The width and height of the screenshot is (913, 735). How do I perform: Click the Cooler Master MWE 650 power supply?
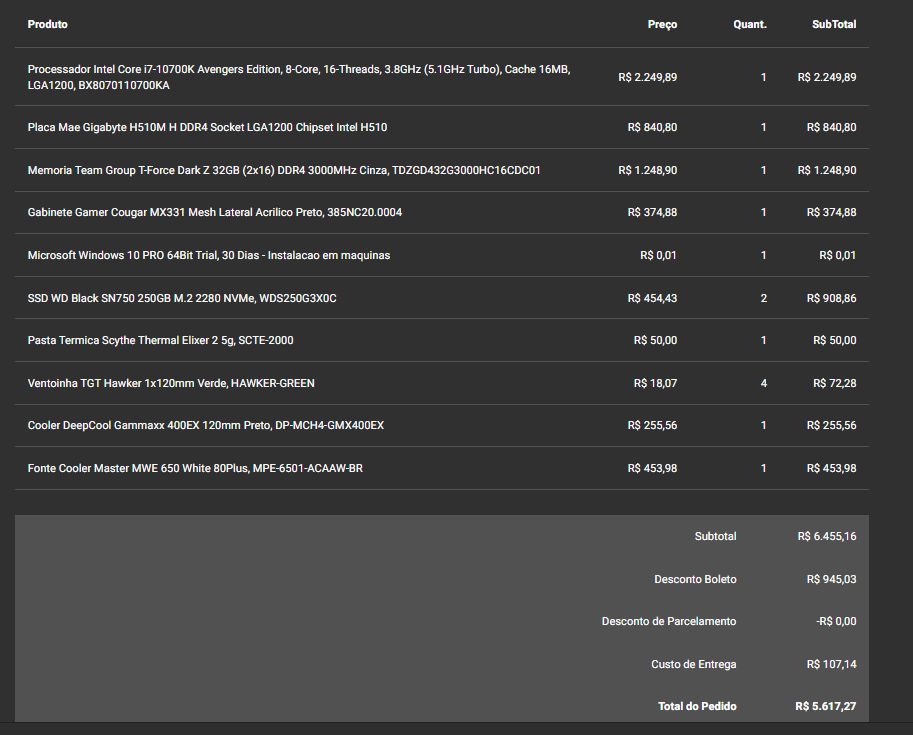[195, 468]
